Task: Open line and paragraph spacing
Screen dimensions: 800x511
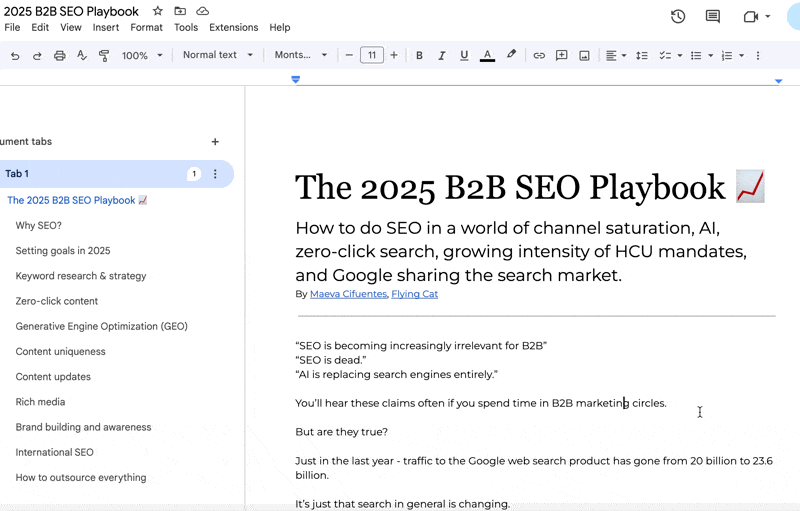Action: (642, 56)
